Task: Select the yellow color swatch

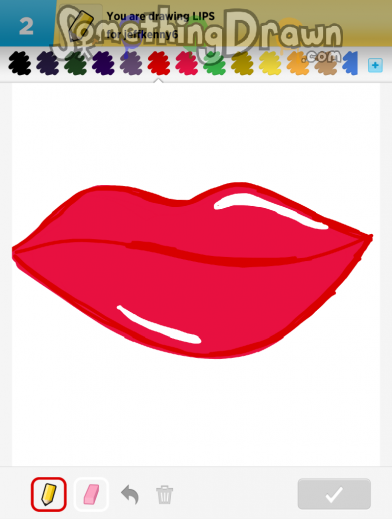Action: [270, 63]
